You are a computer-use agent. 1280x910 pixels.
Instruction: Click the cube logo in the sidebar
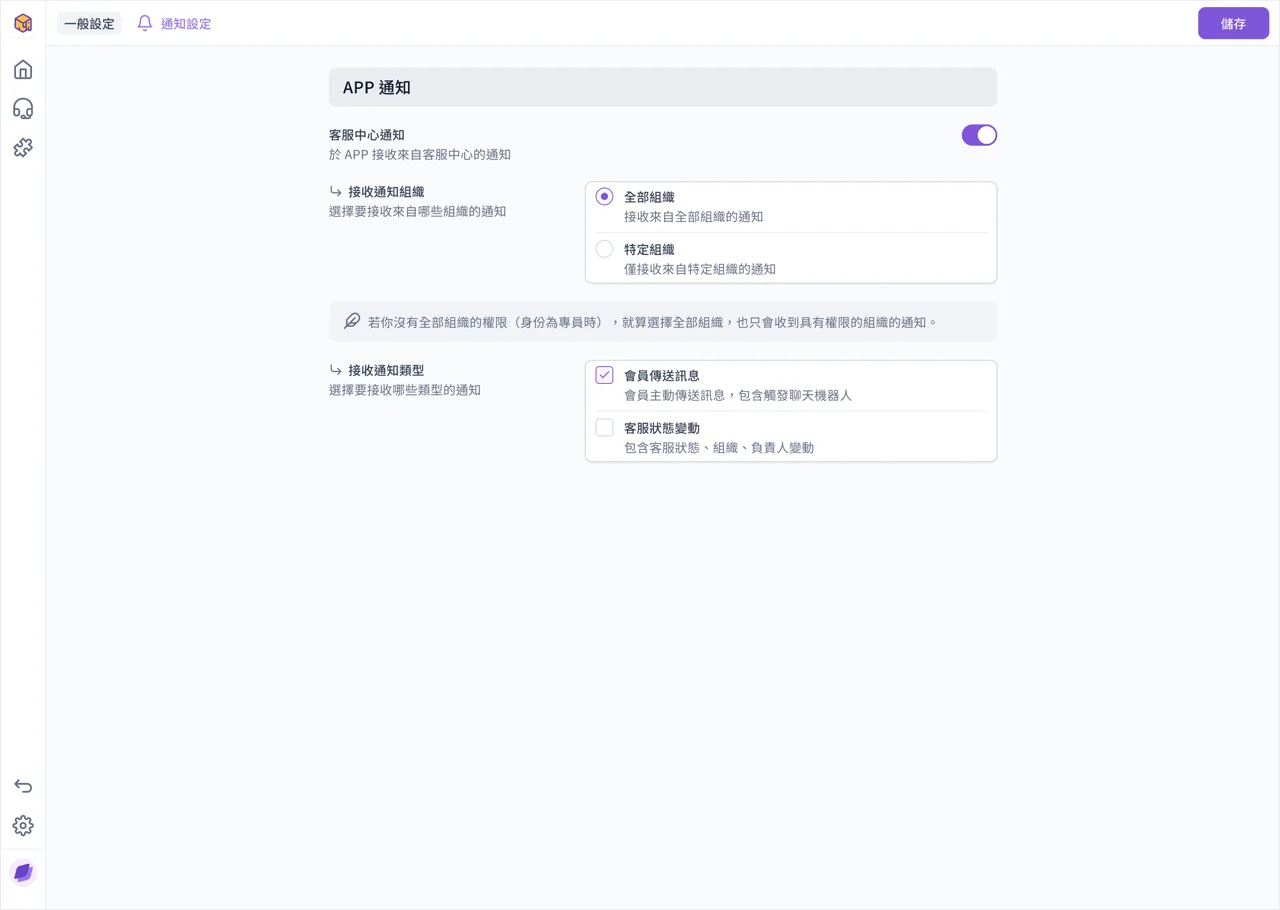click(23, 23)
